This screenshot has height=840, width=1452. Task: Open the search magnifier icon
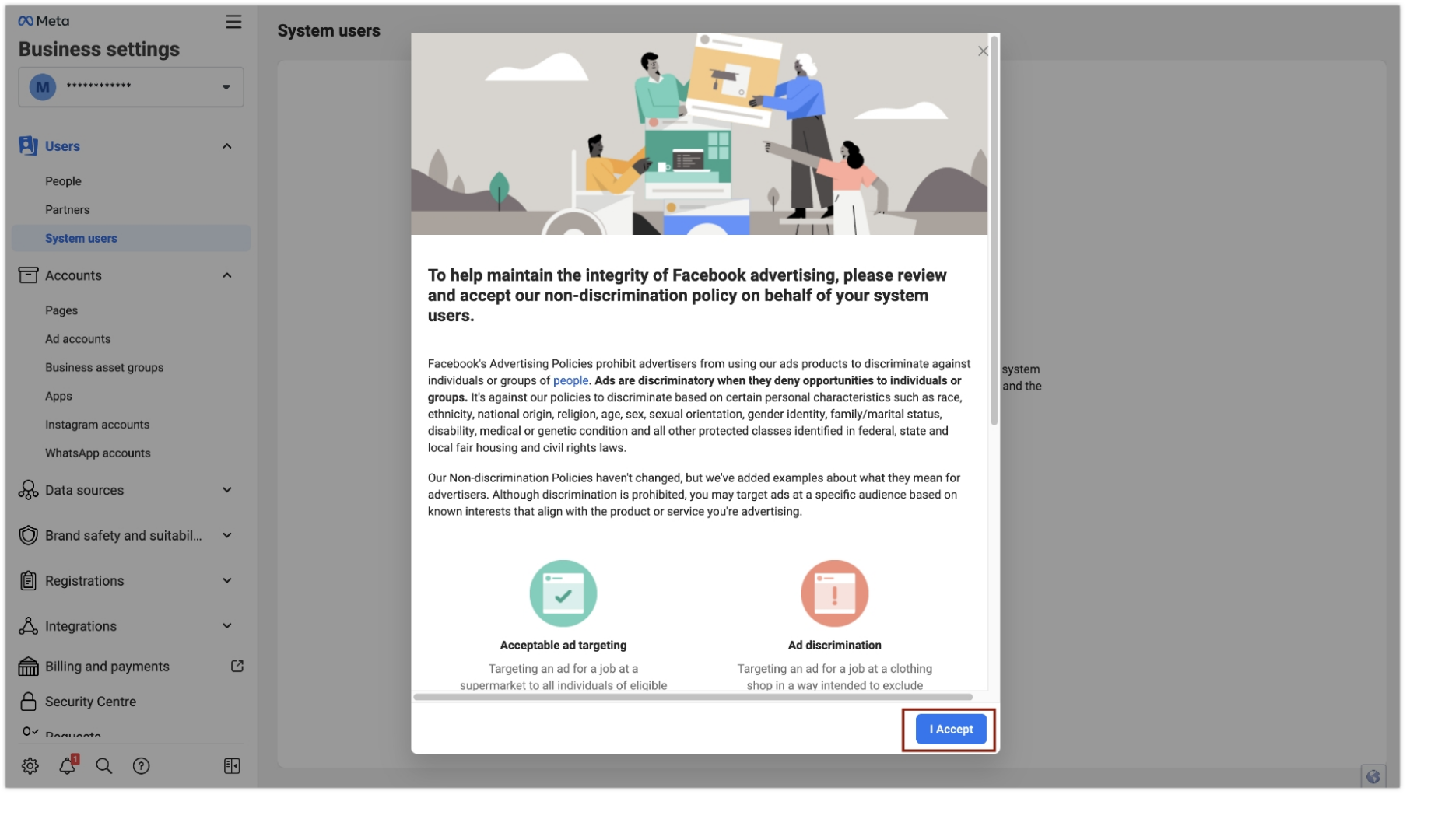(103, 766)
